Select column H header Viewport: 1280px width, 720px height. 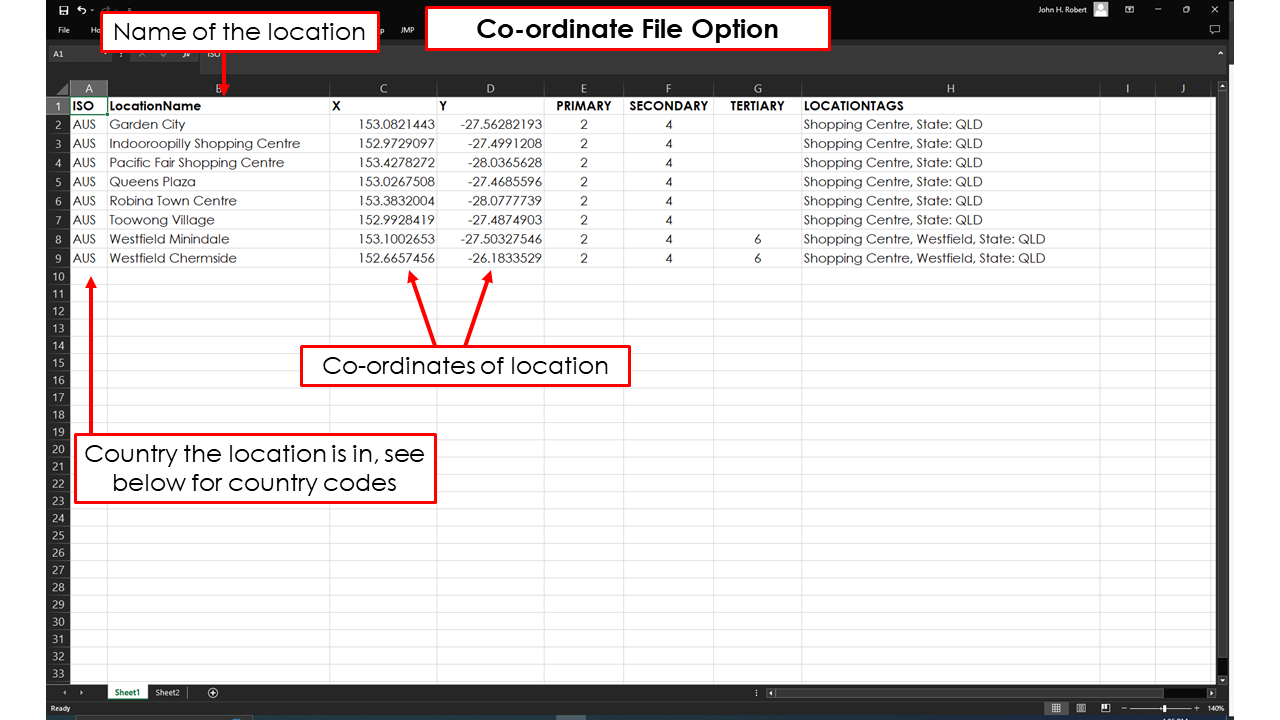click(x=950, y=89)
